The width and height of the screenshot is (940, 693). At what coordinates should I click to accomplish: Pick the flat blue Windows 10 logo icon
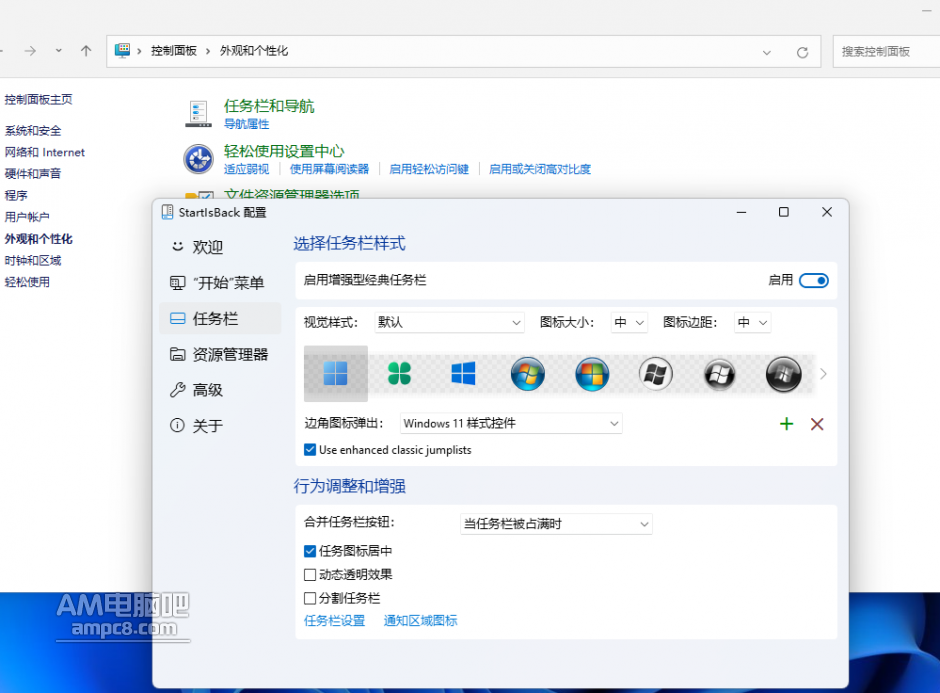463,373
